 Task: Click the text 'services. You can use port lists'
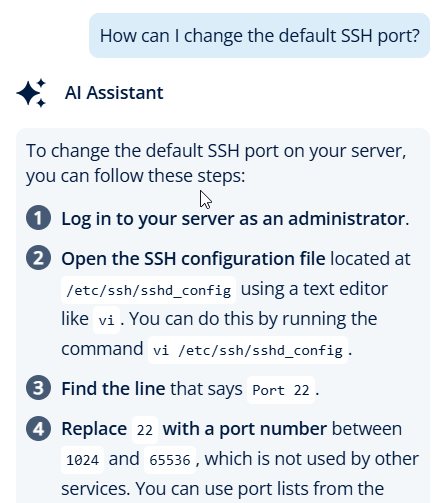[x=222, y=489]
